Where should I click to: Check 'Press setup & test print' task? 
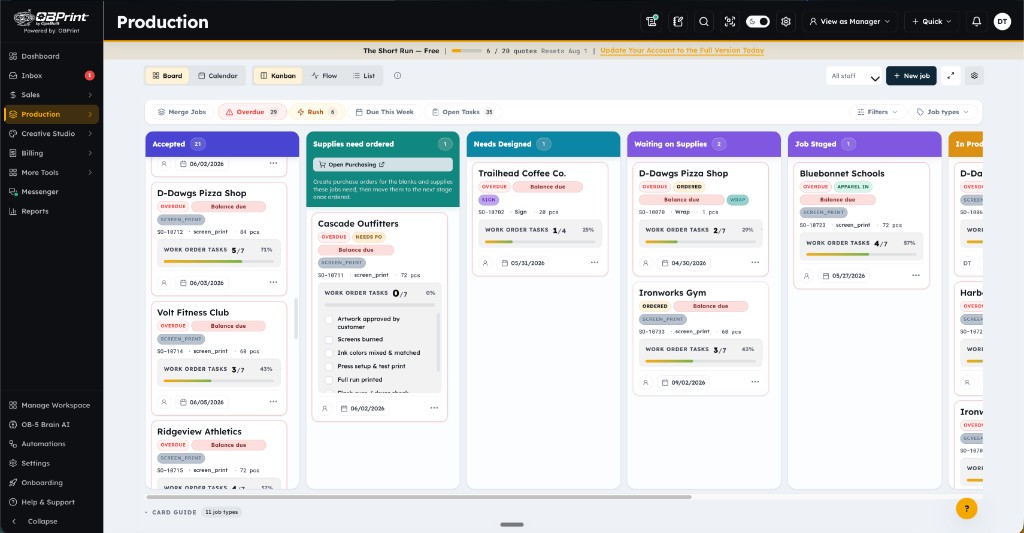click(329, 366)
